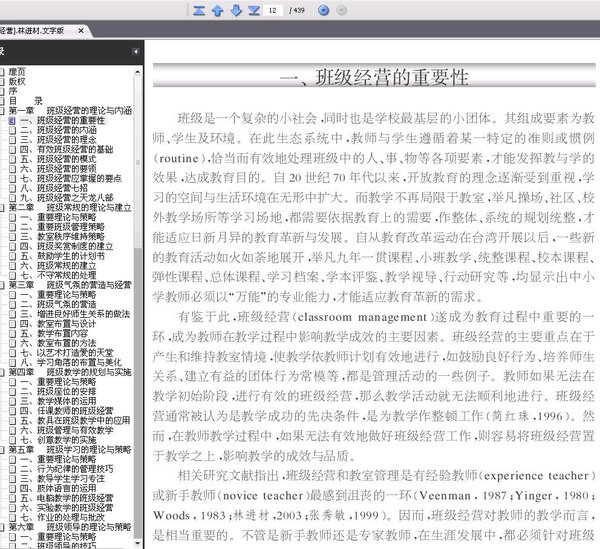Screen dimensions: 600x549
Task: Select bookmark 七、以艺术打造爱的天堂
Action: (x=67, y=353)
